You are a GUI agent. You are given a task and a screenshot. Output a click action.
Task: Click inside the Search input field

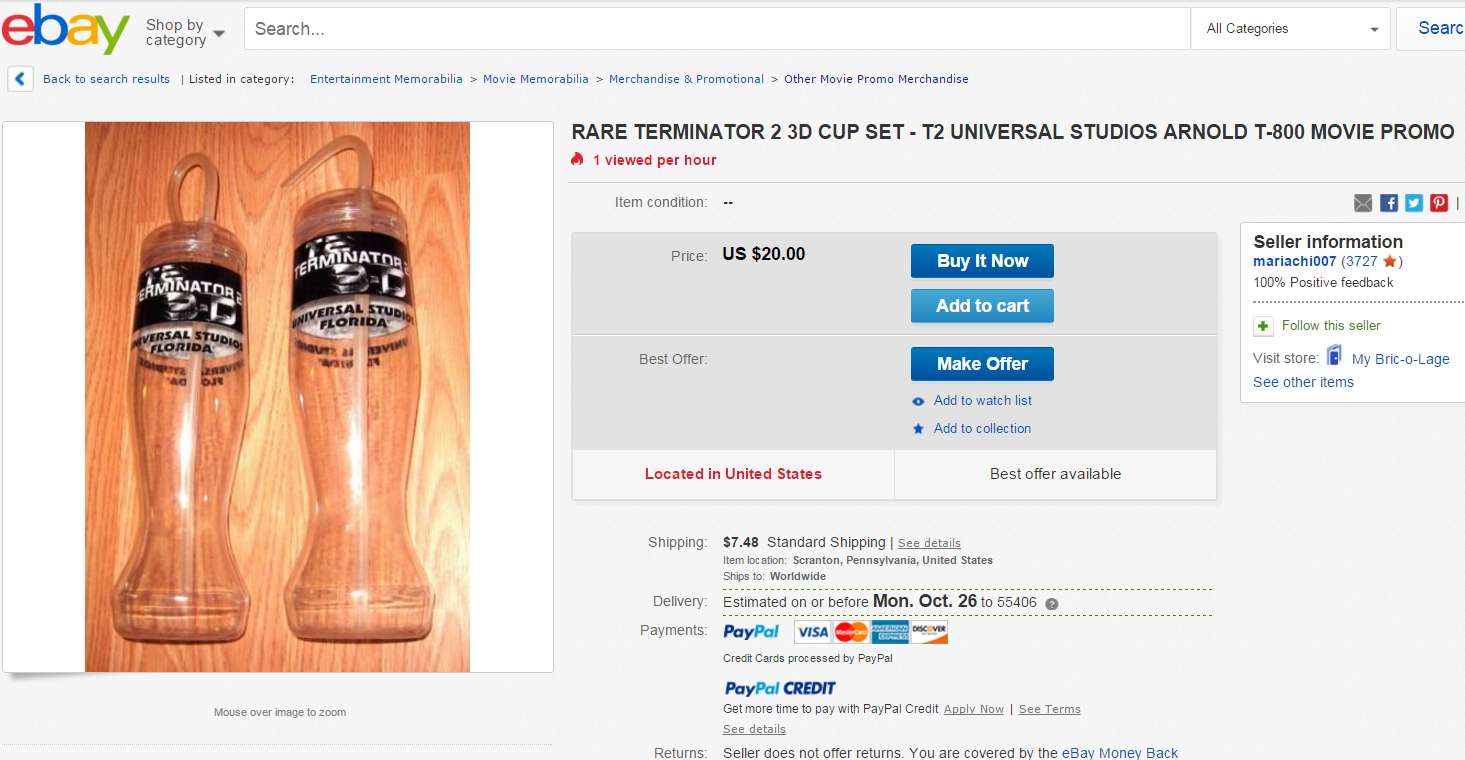(x=717, y=29)
